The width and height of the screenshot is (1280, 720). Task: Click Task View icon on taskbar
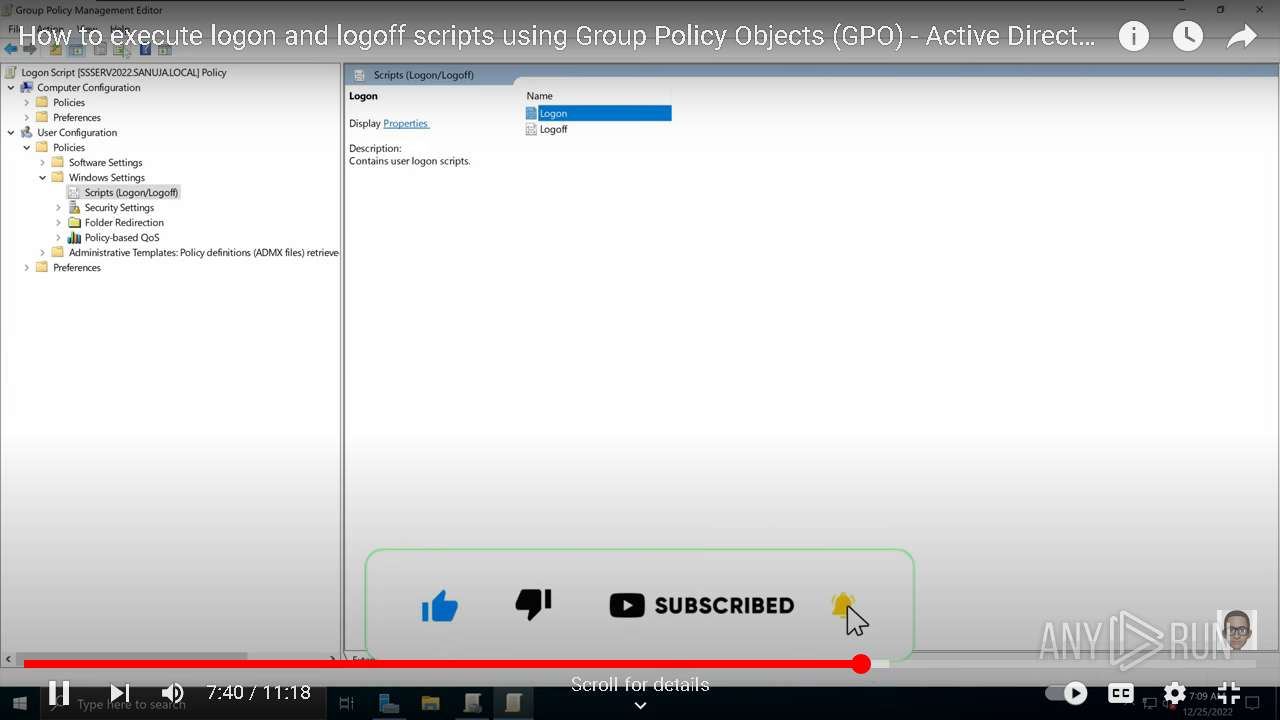coord(346,704)
